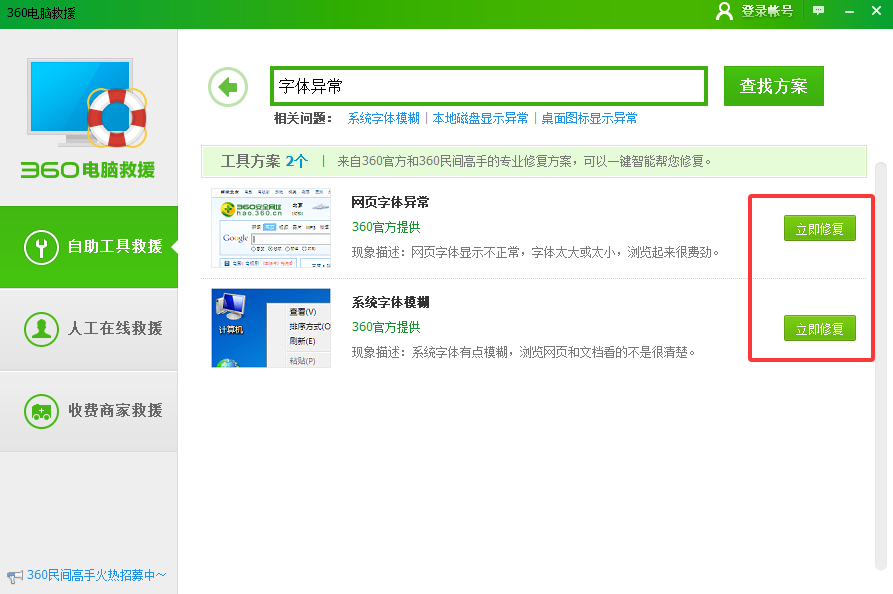The image size is (893, 594).
Task: Click the feedback speech bubble icon
Action: click(x=819, y=11)
